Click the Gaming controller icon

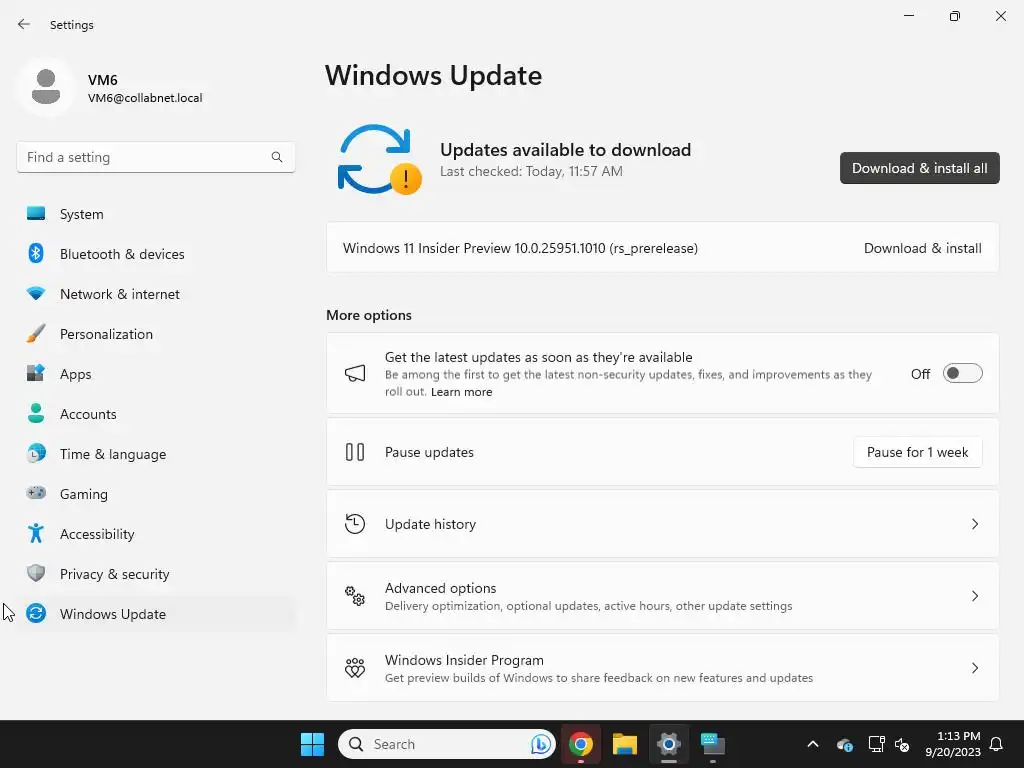click(x=36, y=493)
